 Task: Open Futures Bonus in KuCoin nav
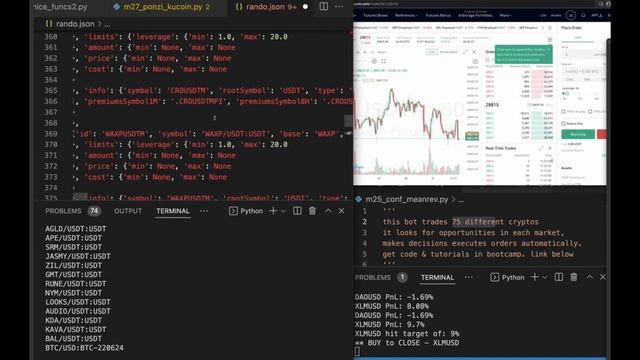tap(438, 16)
